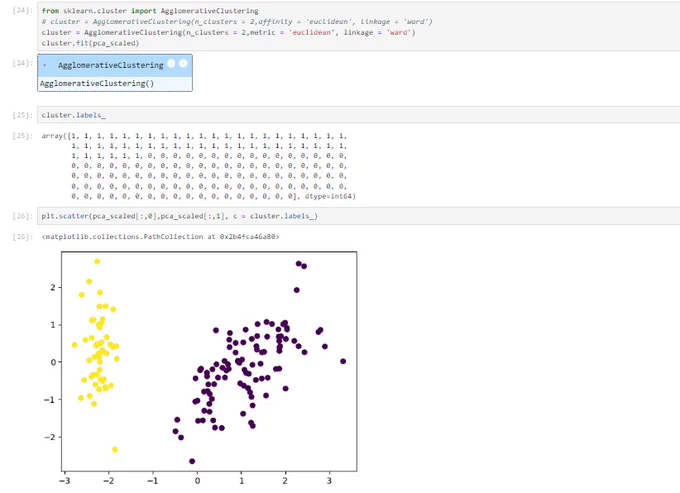This screenshot has height=493, width=680.
Task: Click the y-axis tick label '−2'
Action: 50,437
